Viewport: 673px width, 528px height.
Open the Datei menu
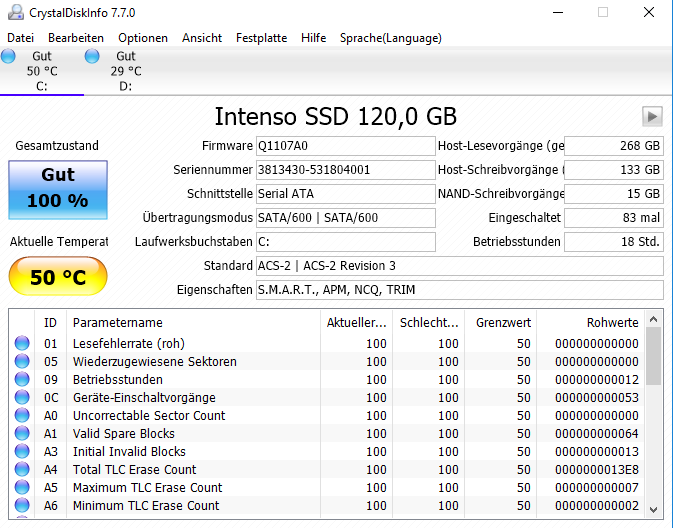20,38
